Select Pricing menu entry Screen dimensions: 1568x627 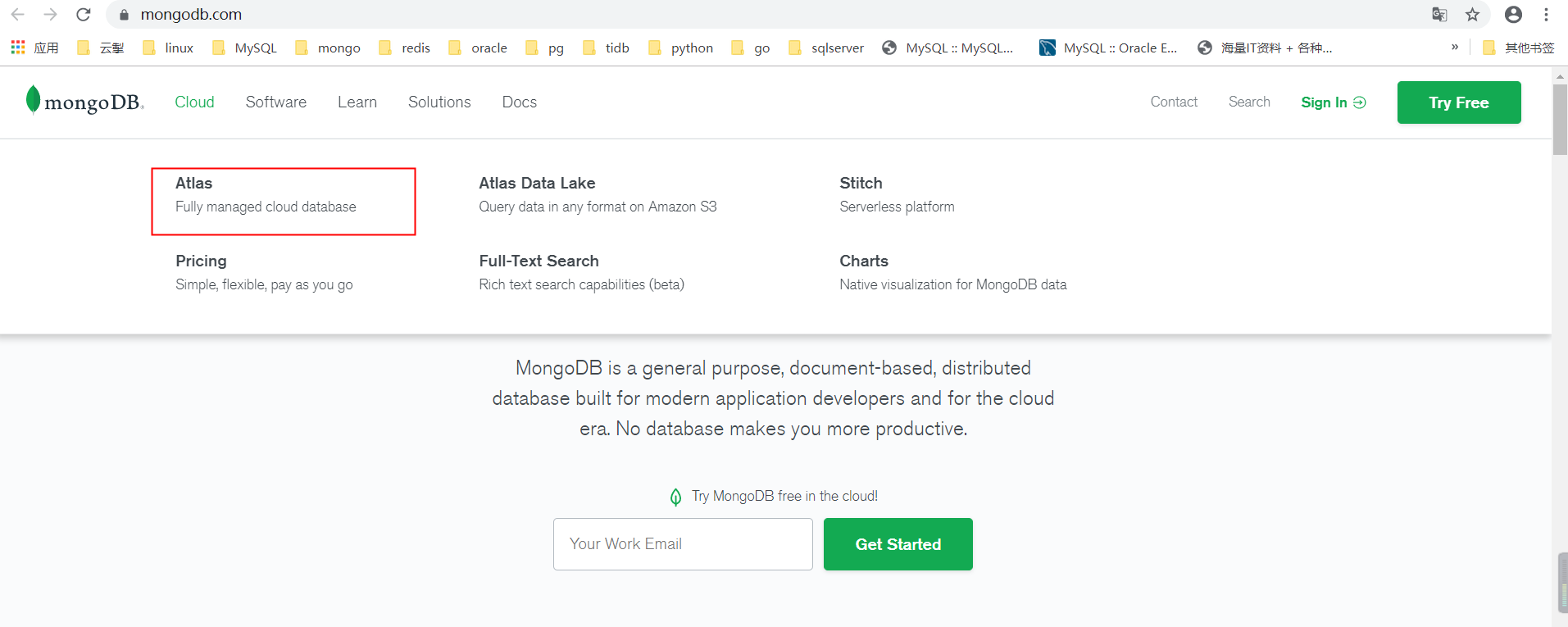[264, 272]
